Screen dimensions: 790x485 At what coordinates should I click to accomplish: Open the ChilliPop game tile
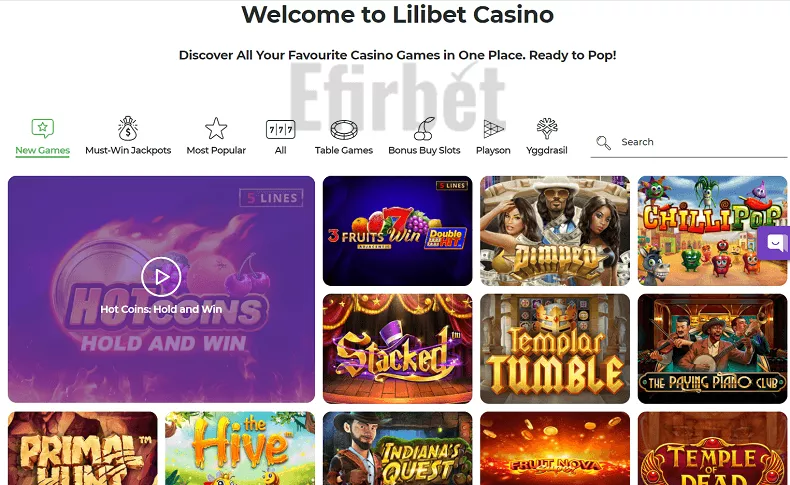click(712, 231)
